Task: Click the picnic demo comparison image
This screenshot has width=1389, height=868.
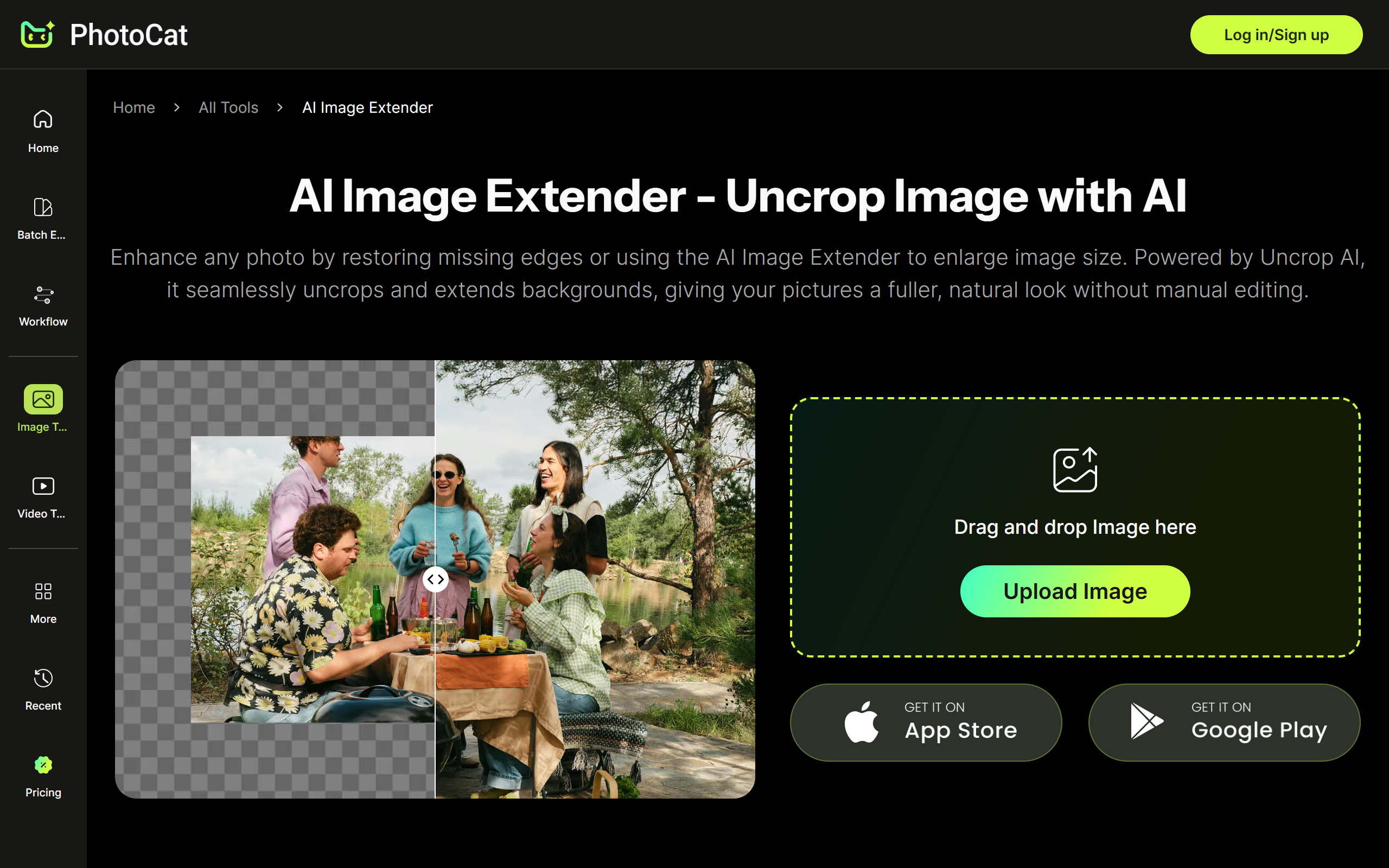Action: [435, 579]
